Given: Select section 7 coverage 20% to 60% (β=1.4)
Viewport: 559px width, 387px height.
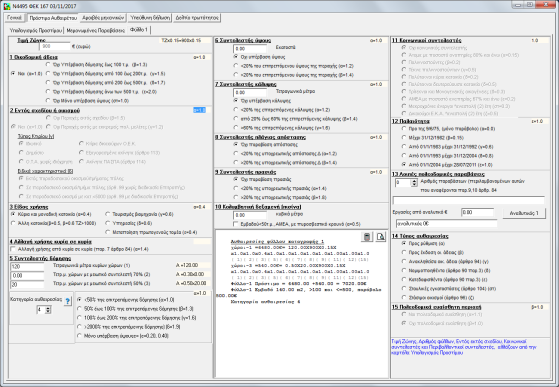Looking at the screenshot, I should tap(296, 119).
